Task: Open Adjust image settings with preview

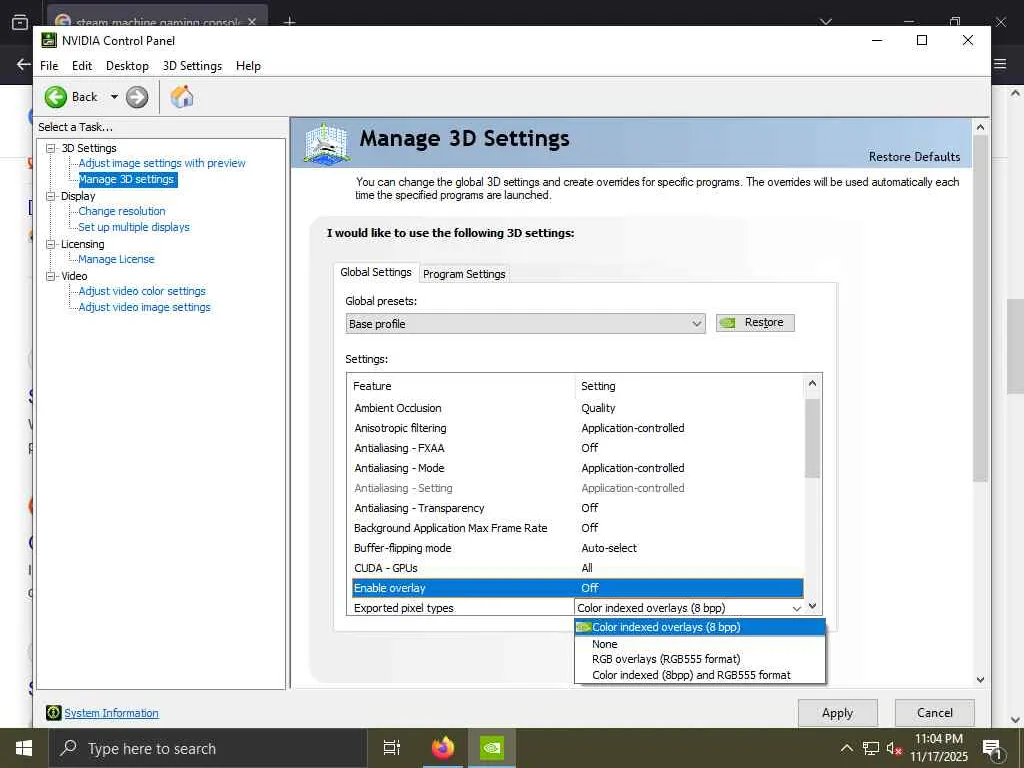Action: click(162, 163)
